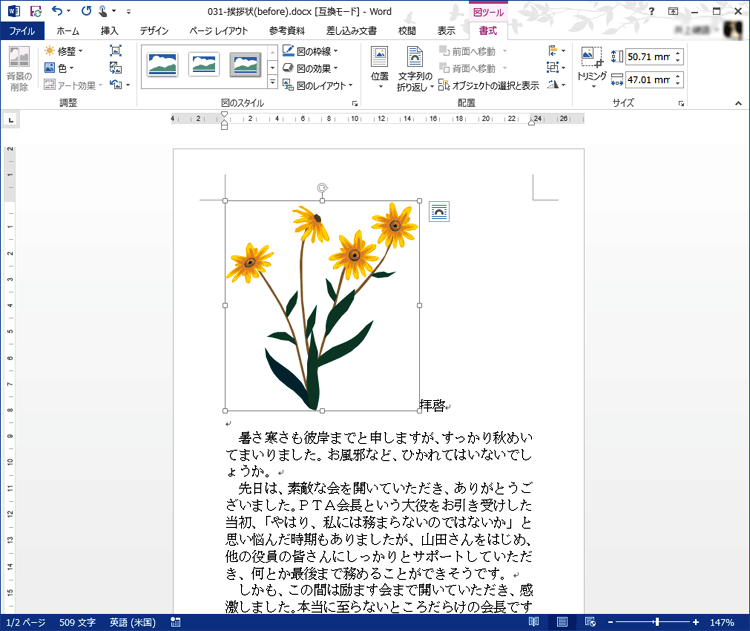Screen dimensions: 750x631
Task: Switch to the References (参考資料) tab
Action: pos(287,31)
